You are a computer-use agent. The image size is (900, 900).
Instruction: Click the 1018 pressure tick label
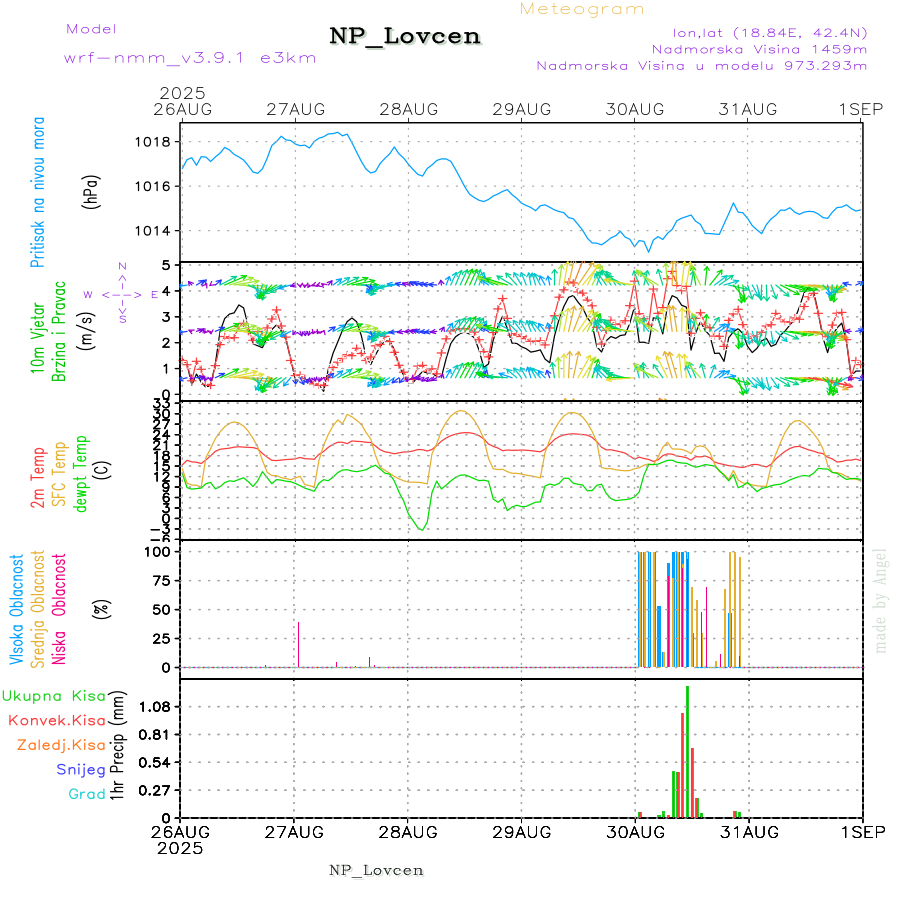click(152, 142)
